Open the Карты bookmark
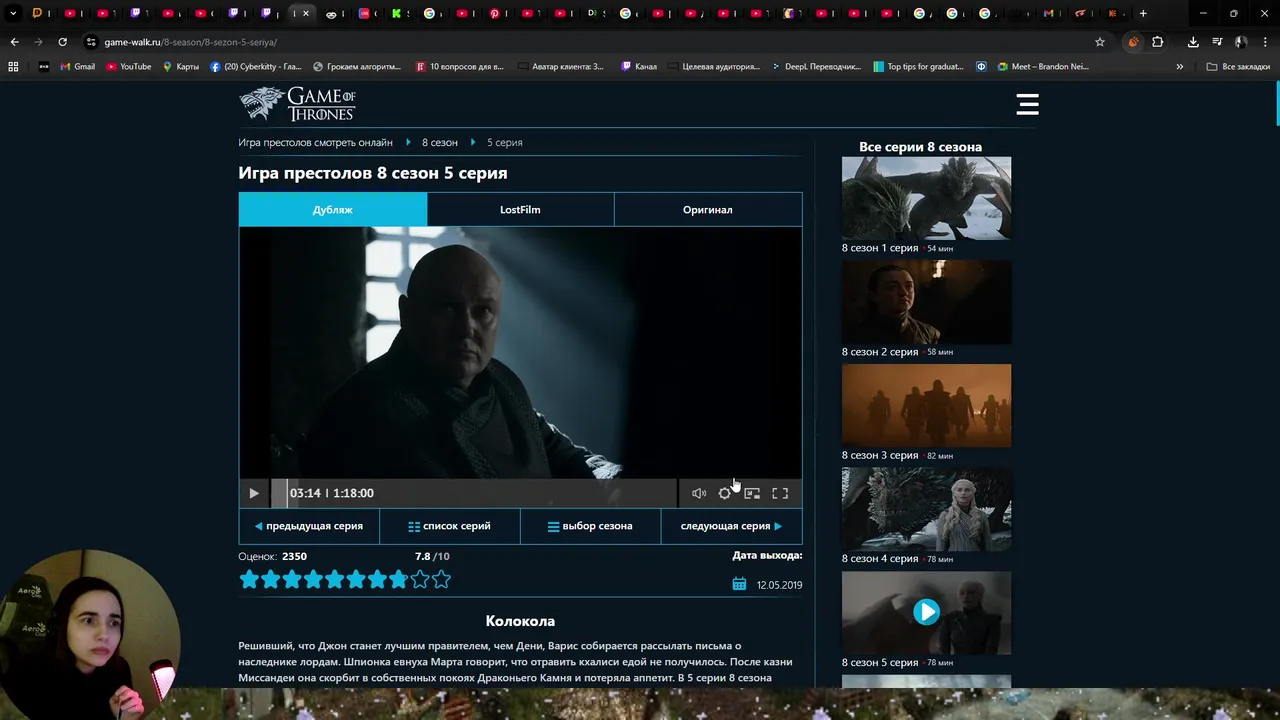Image resolution: width=1280 pixels, height=720 pixels. pos(180,67)
